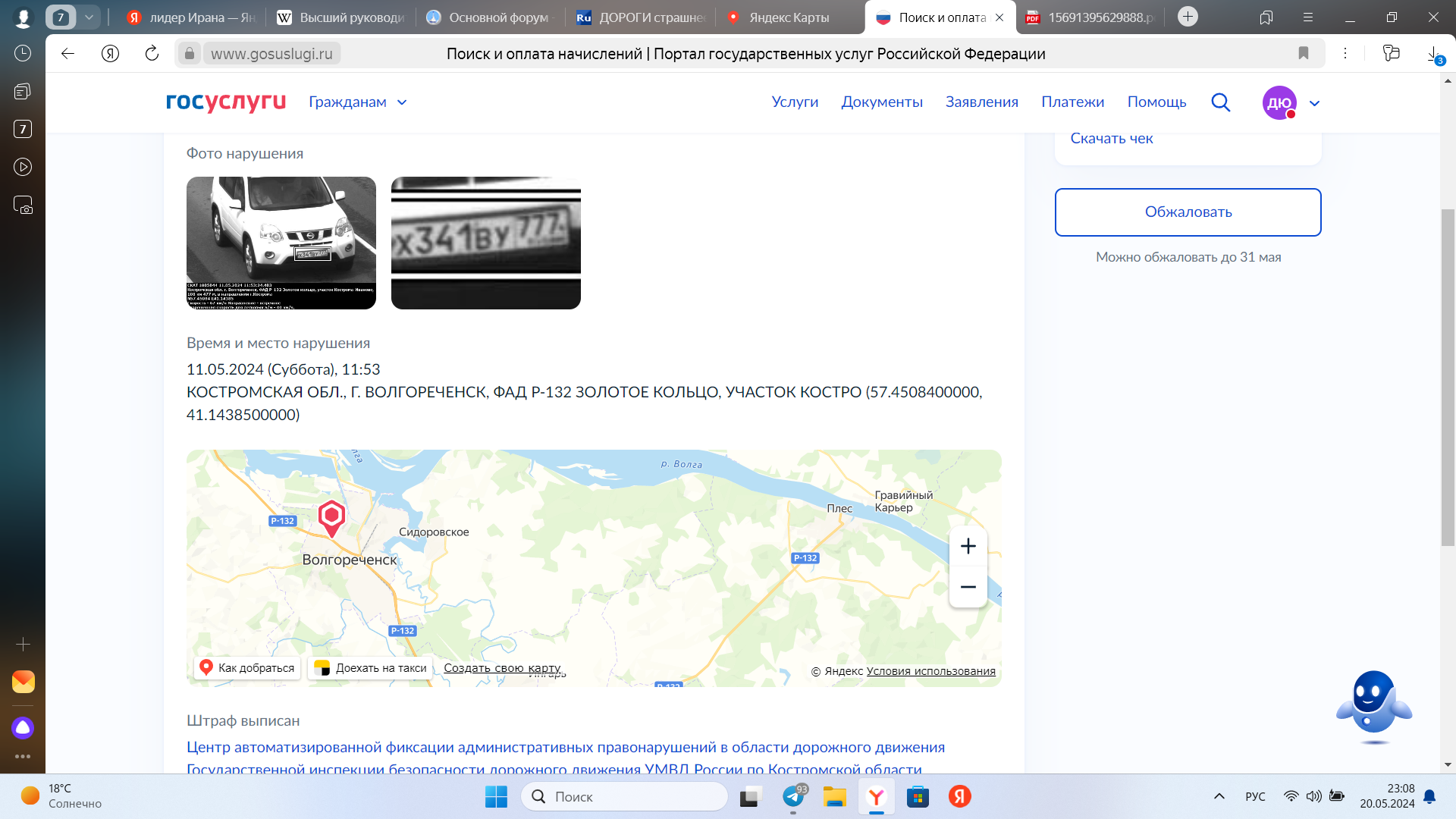Image resolution: width=1456 pixels, height=819 pixels.
Task: Expand the Гражданам dropdown
Action: [358, 102]
